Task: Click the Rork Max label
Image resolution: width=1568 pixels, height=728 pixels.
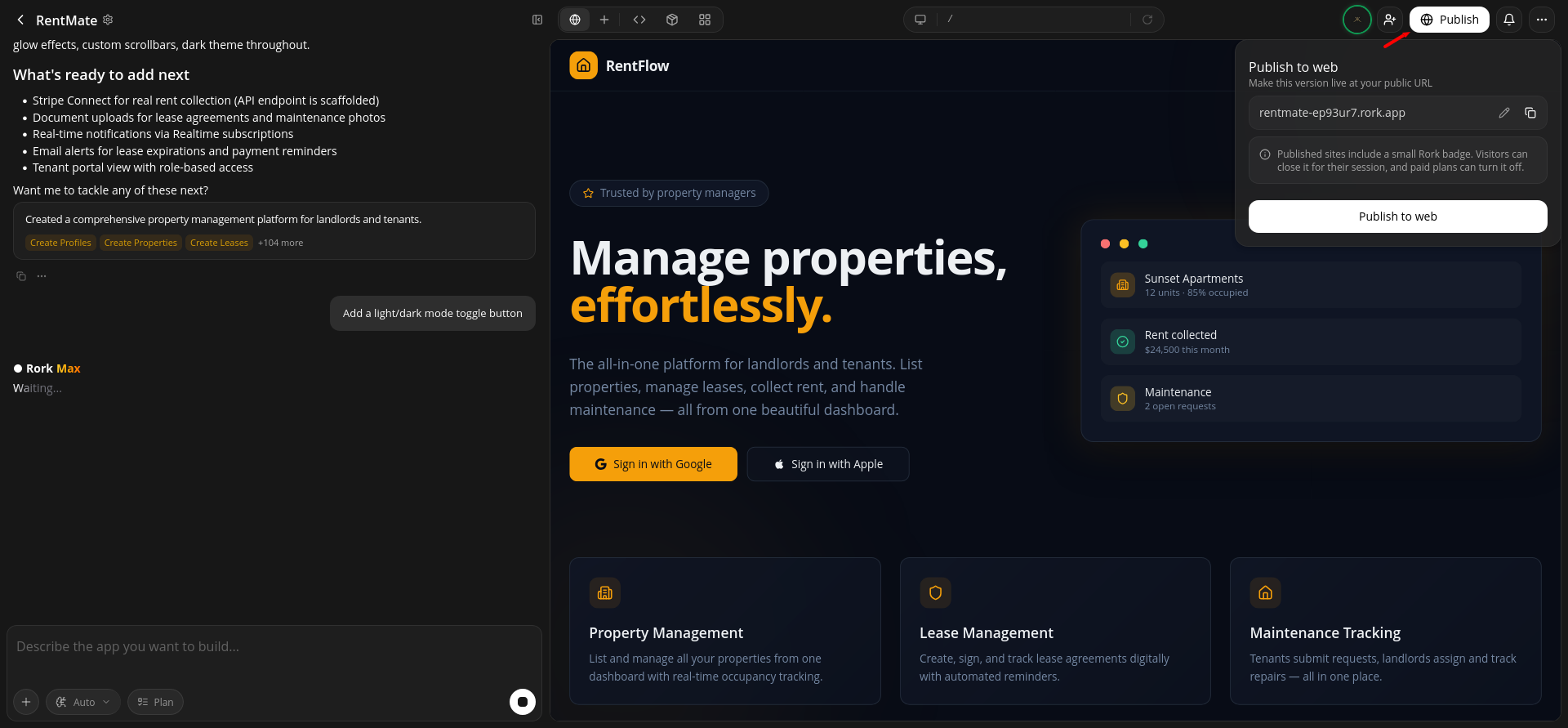Action: tap(53, 368)
